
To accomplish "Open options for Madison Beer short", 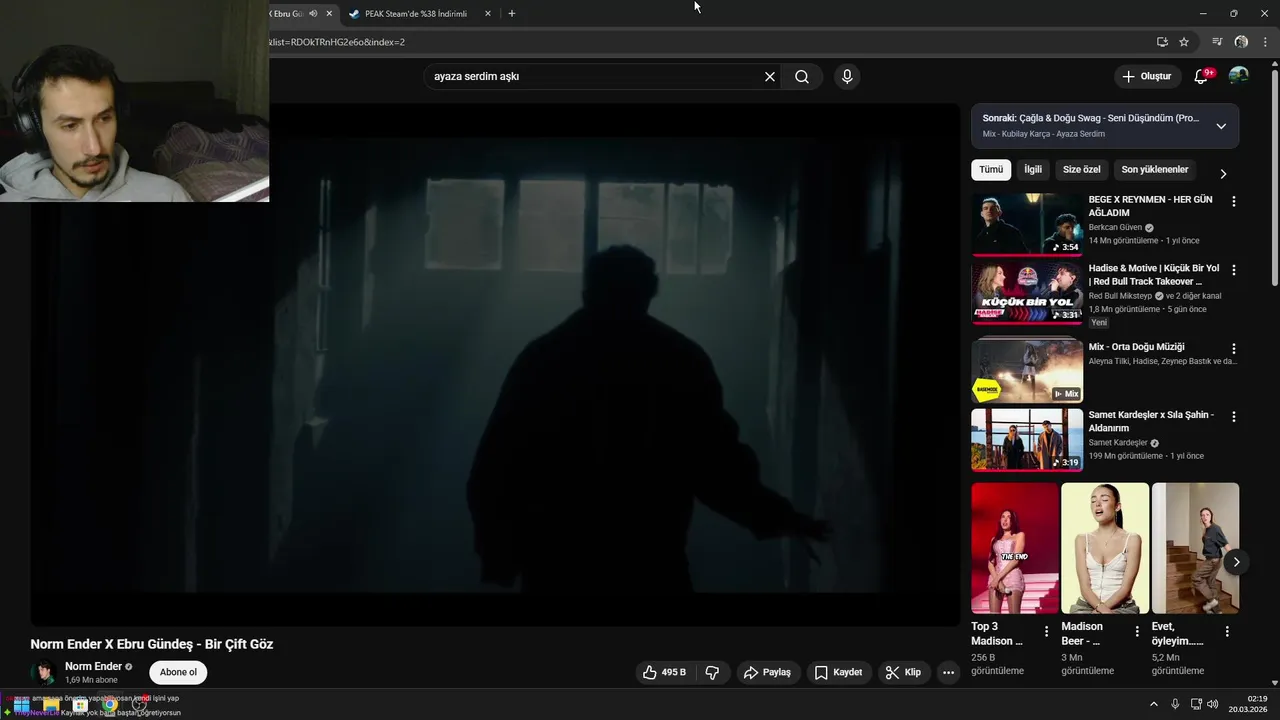I will tap(1136, 631).
